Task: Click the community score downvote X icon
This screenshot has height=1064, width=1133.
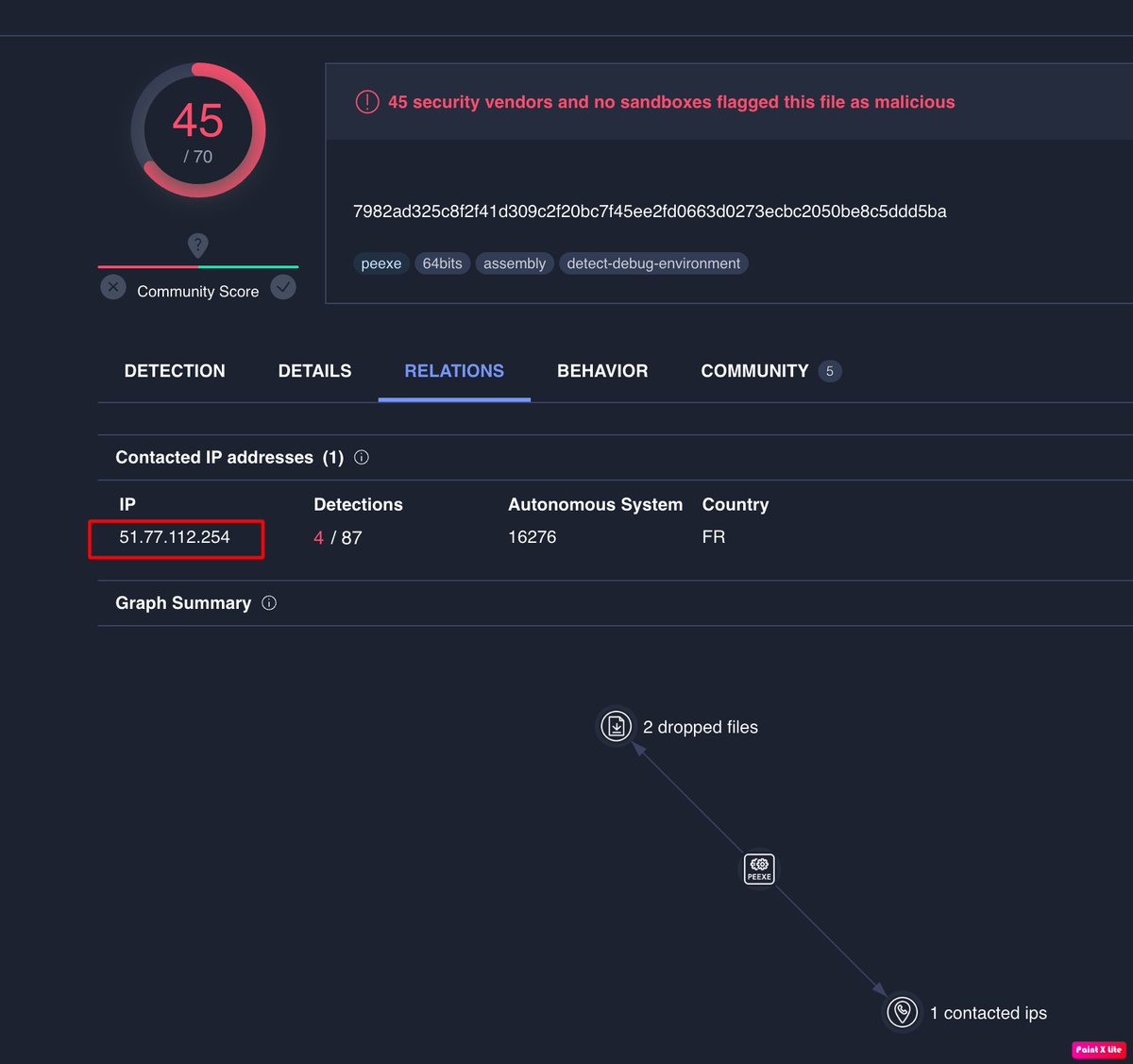Action: (x=113, y=287)
